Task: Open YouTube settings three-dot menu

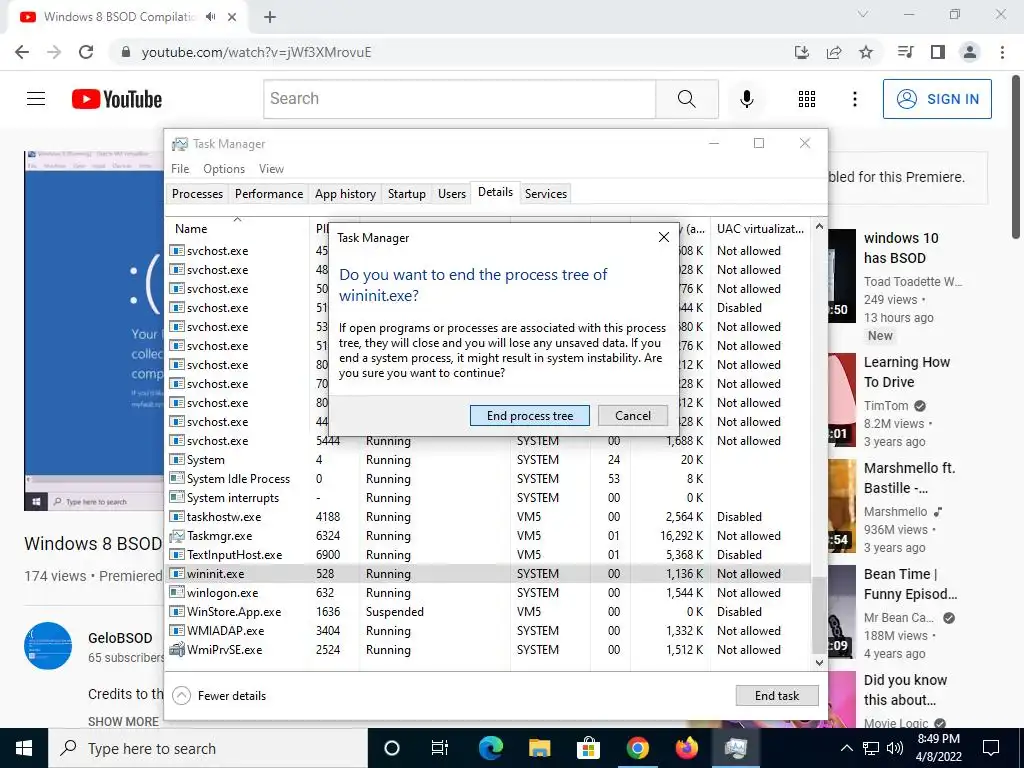Action: tap(854, 99)
